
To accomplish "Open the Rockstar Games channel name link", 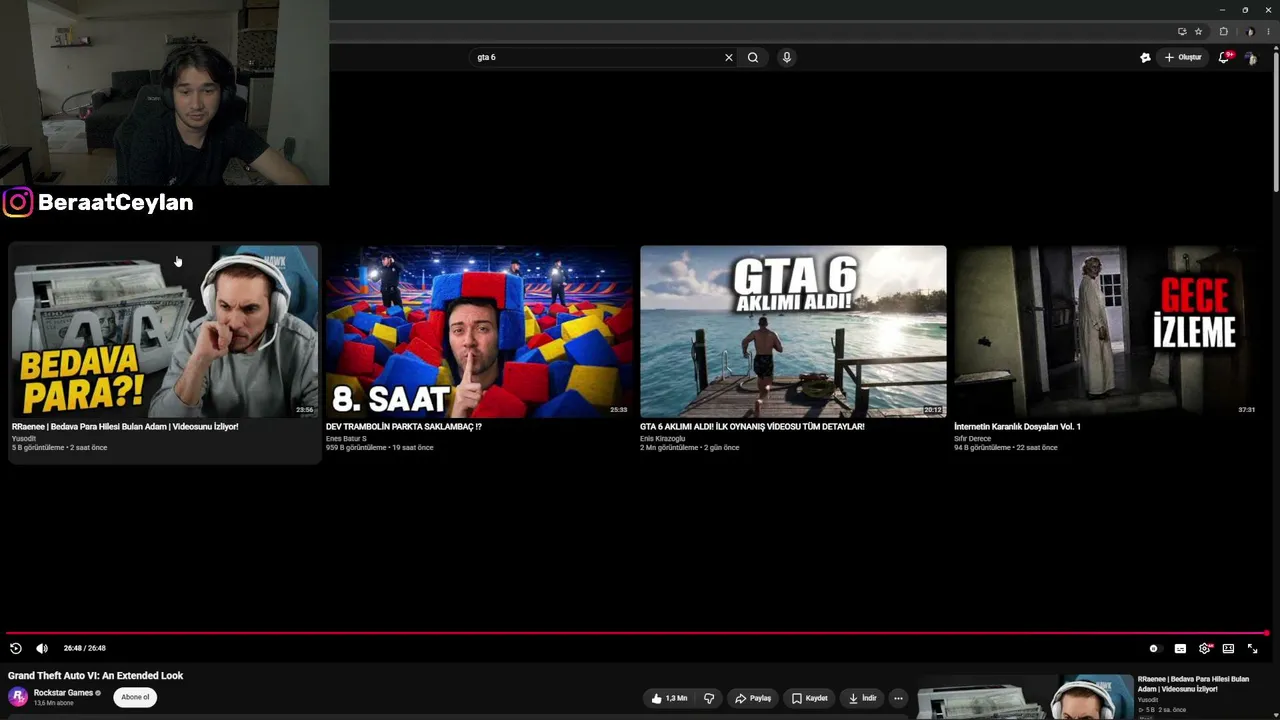I will coord(63,693).
